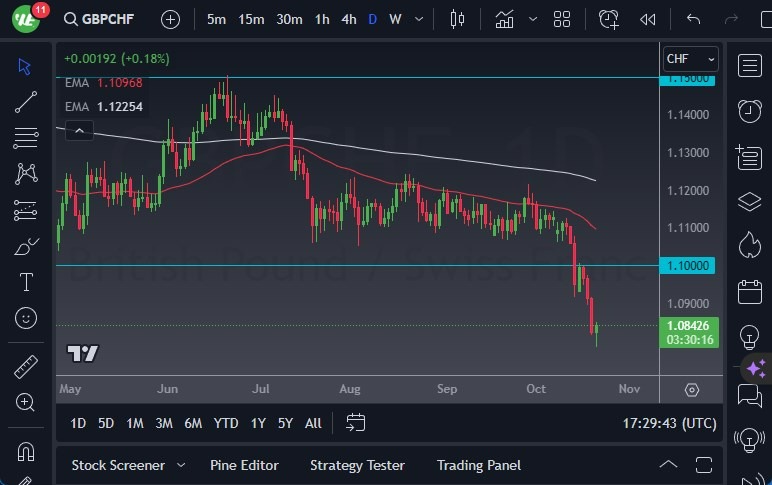The height and width of the screenshot is (485, 772).
Task: Select the 4h timeframe
Action: point(349,19)
